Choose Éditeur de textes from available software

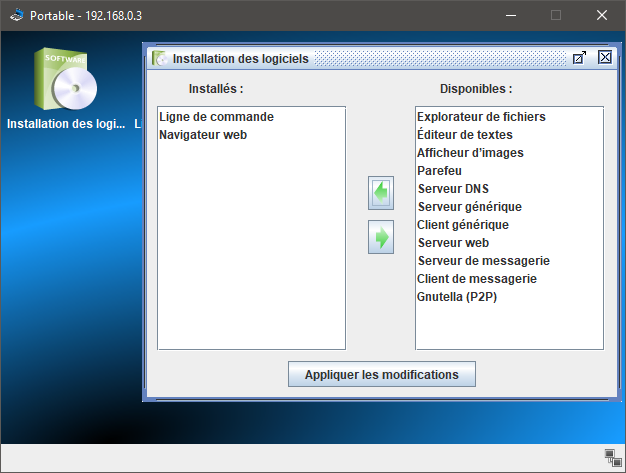point(465,135)
